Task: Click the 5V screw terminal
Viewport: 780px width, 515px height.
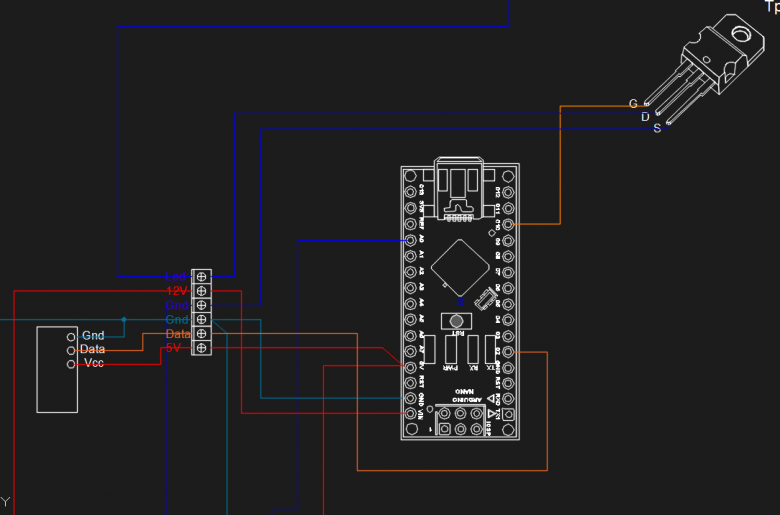Action: (203, 347)
